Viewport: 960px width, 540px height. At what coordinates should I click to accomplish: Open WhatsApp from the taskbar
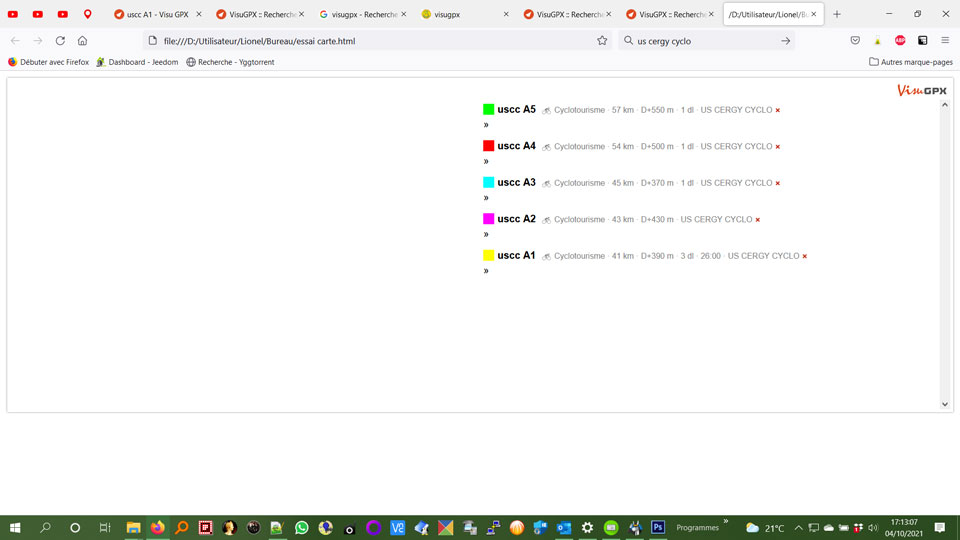[301, 528]
